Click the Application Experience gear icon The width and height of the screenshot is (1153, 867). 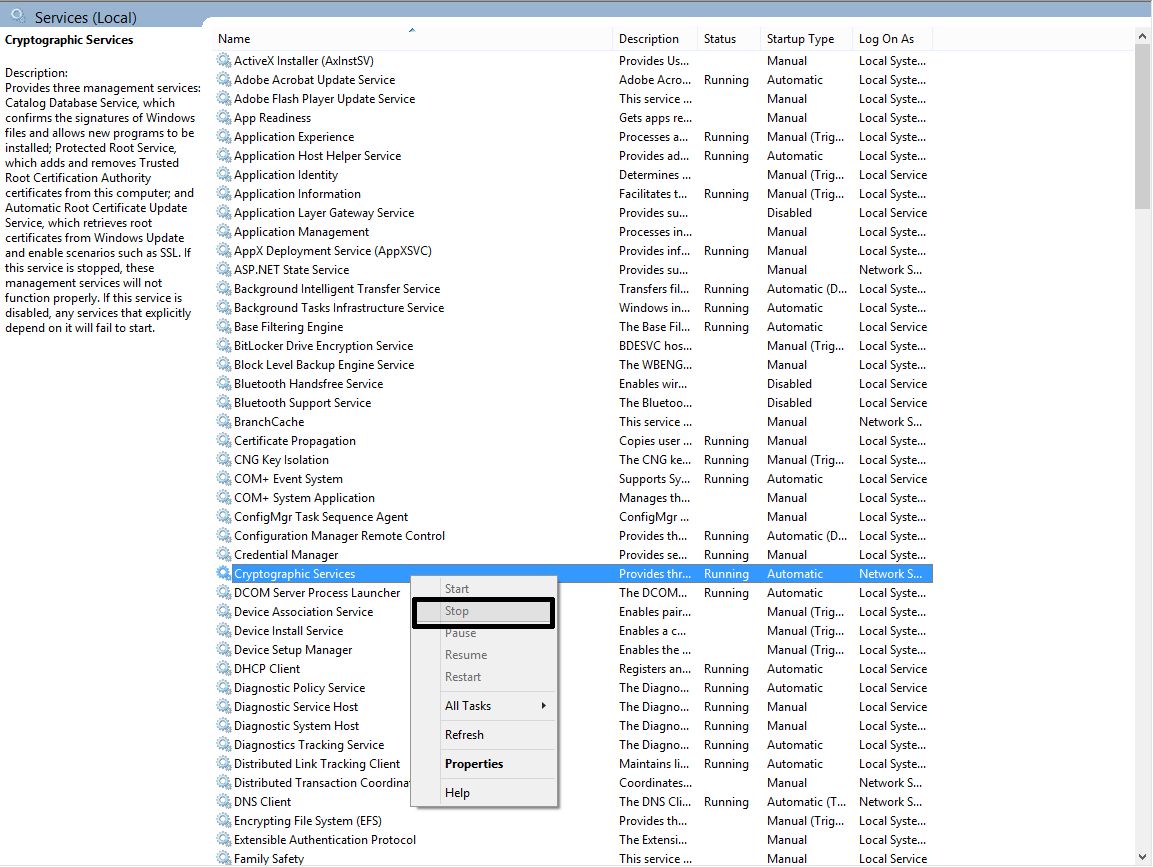pyautogui.click(x=224, y=137)
